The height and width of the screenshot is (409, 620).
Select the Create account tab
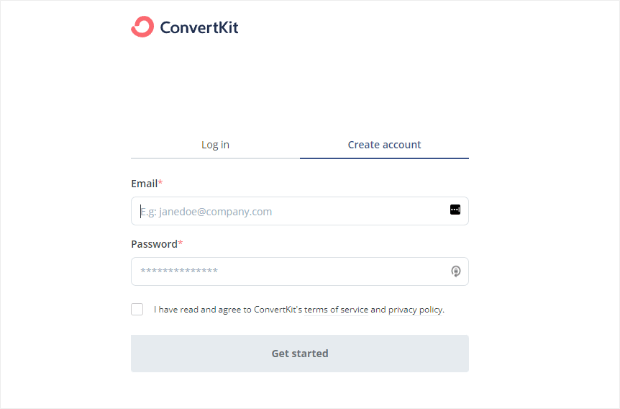point(384,145)
